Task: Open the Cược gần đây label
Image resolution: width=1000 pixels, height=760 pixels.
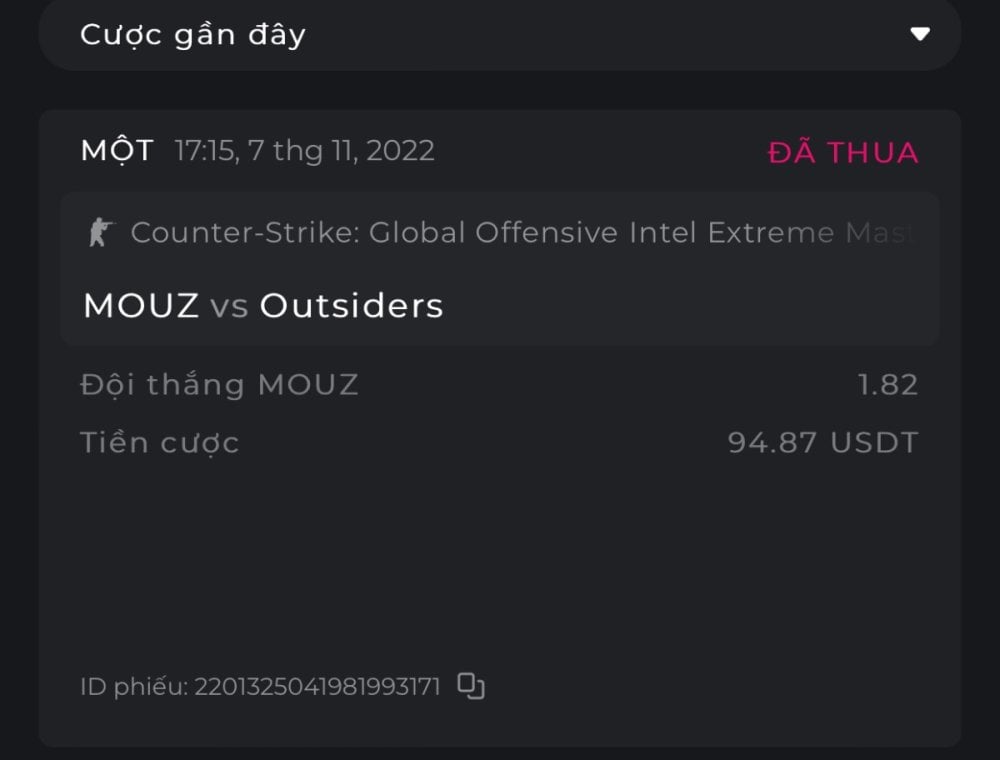Action: click(x=192, y=35)
